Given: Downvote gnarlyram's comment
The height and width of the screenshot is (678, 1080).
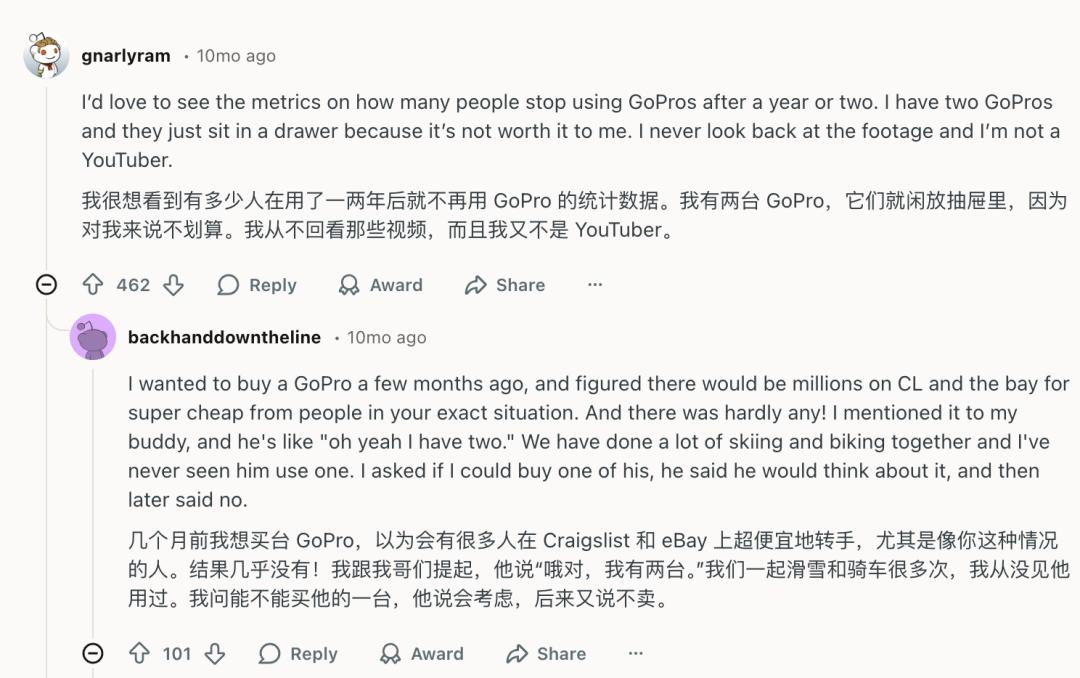Looking at the screenshot, I should [173, 285].
